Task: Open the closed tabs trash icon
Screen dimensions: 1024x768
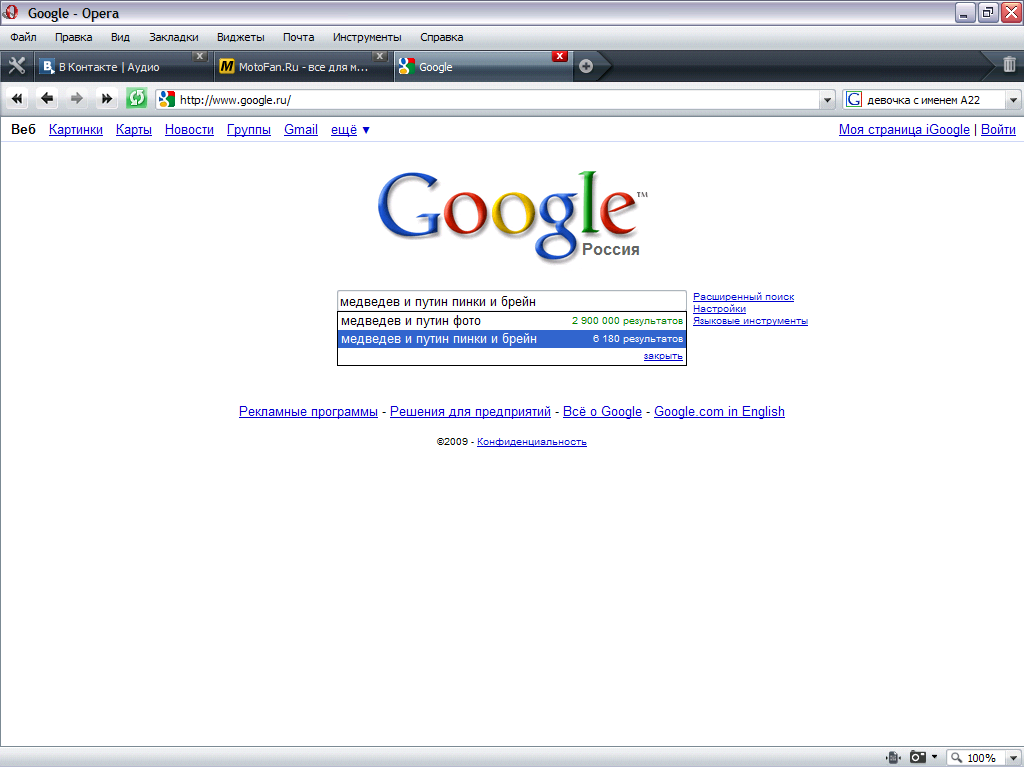Action: coord(1009,64)
